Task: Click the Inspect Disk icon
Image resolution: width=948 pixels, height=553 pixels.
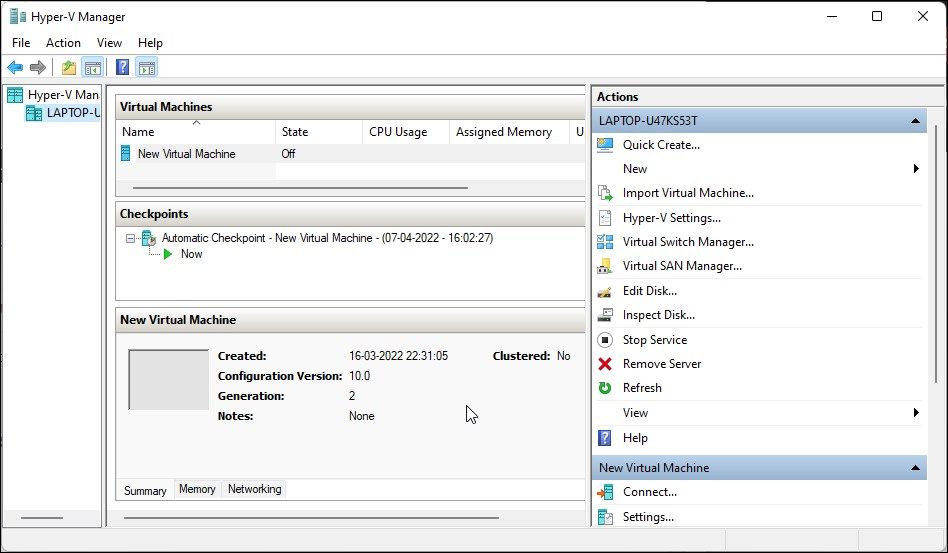Action: click(605, 315)
